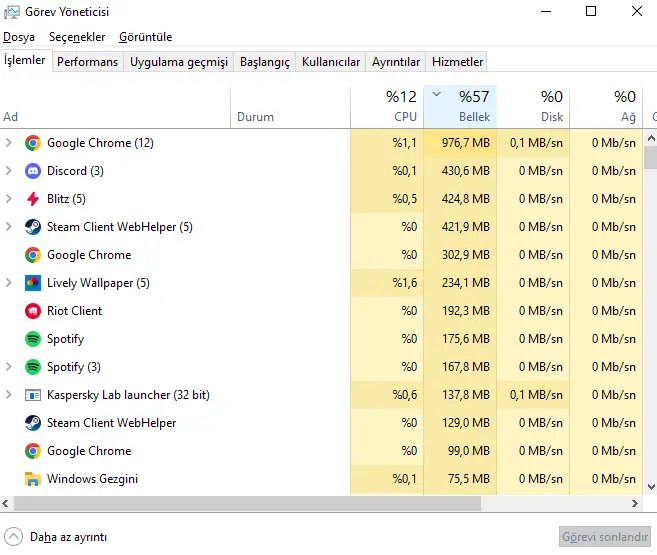Image resolution: width=657 pixels, height=555 pixels.
Task: Click the Lively Wallpaper (5) icon
Action: click(33, 283)
